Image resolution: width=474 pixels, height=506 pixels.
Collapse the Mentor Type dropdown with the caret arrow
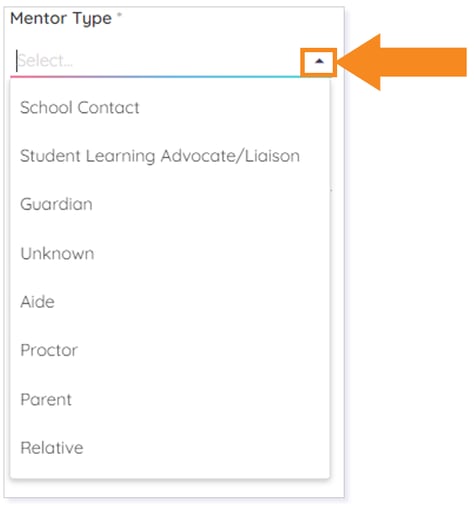point(319,61)
